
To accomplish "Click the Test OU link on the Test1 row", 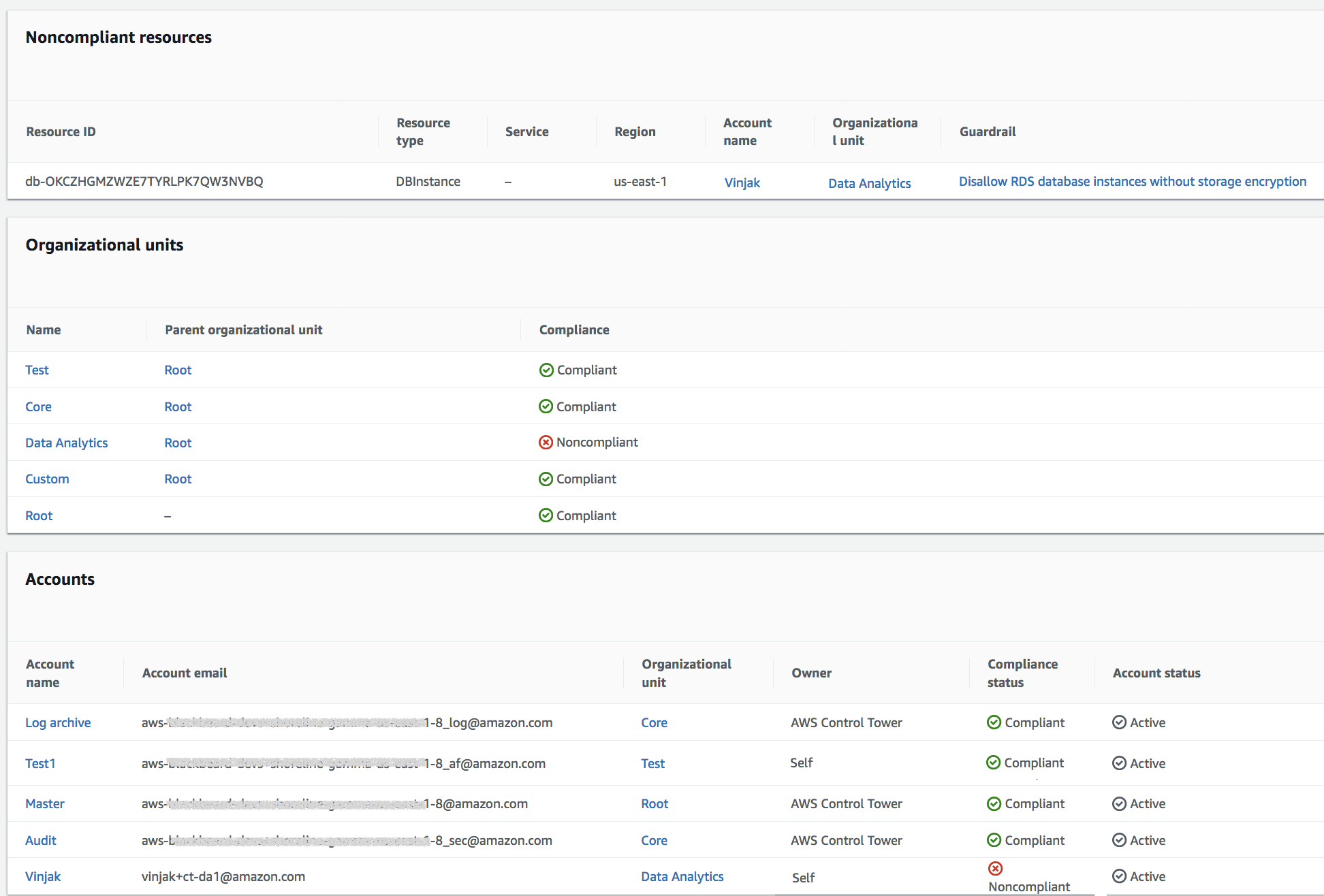I will point(652,763).
